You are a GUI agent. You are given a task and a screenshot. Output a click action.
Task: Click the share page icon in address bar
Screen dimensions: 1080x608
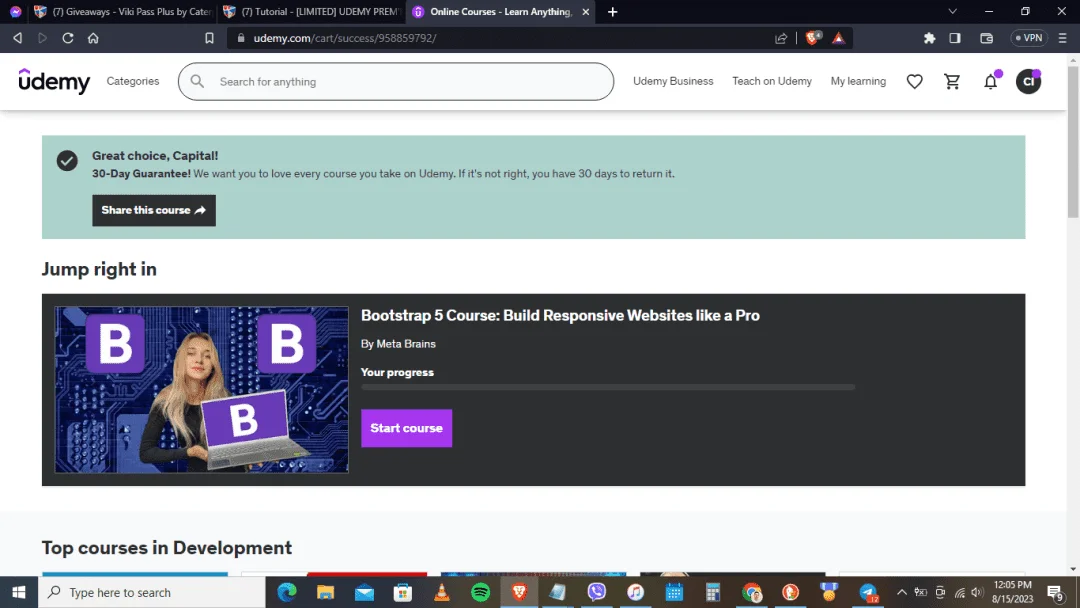click(x=780, y=38)
